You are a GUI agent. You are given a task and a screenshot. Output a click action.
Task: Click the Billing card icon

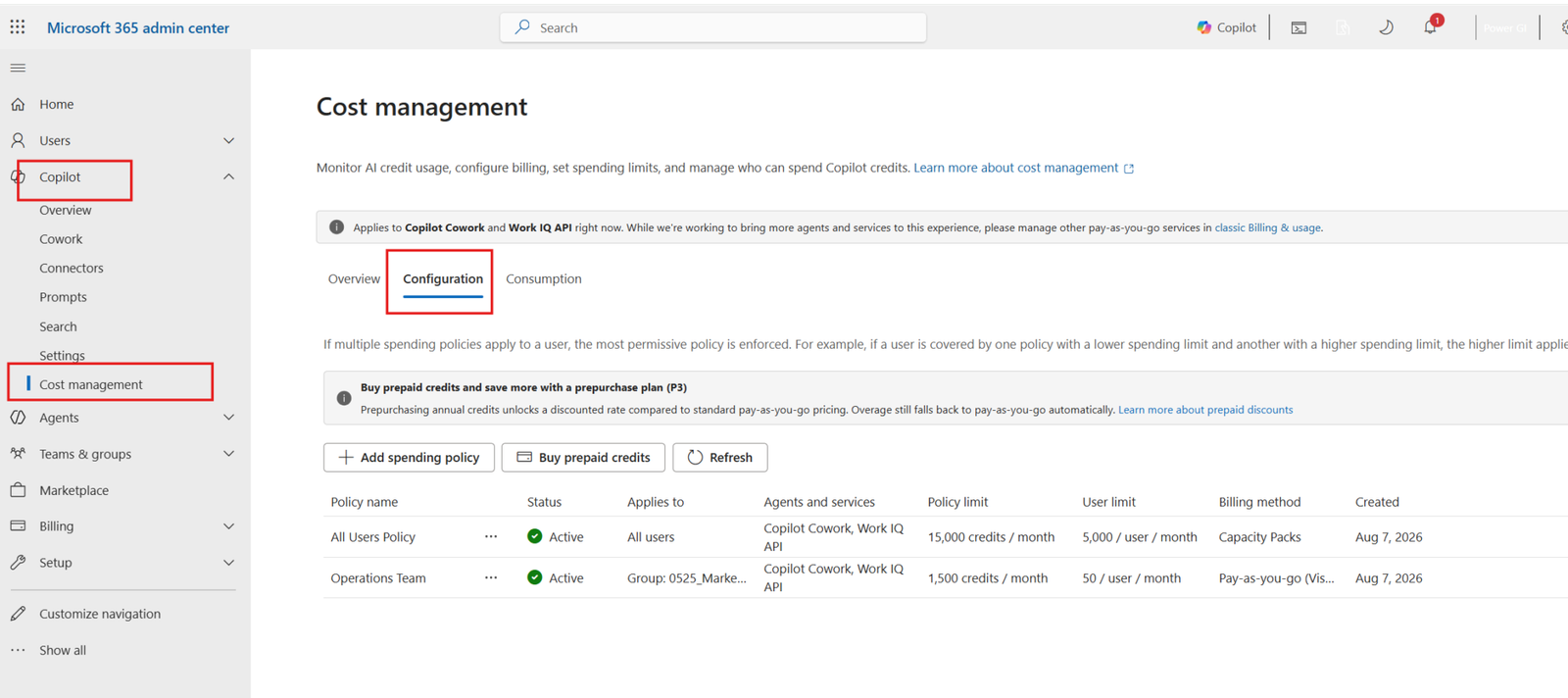point(18,526)
